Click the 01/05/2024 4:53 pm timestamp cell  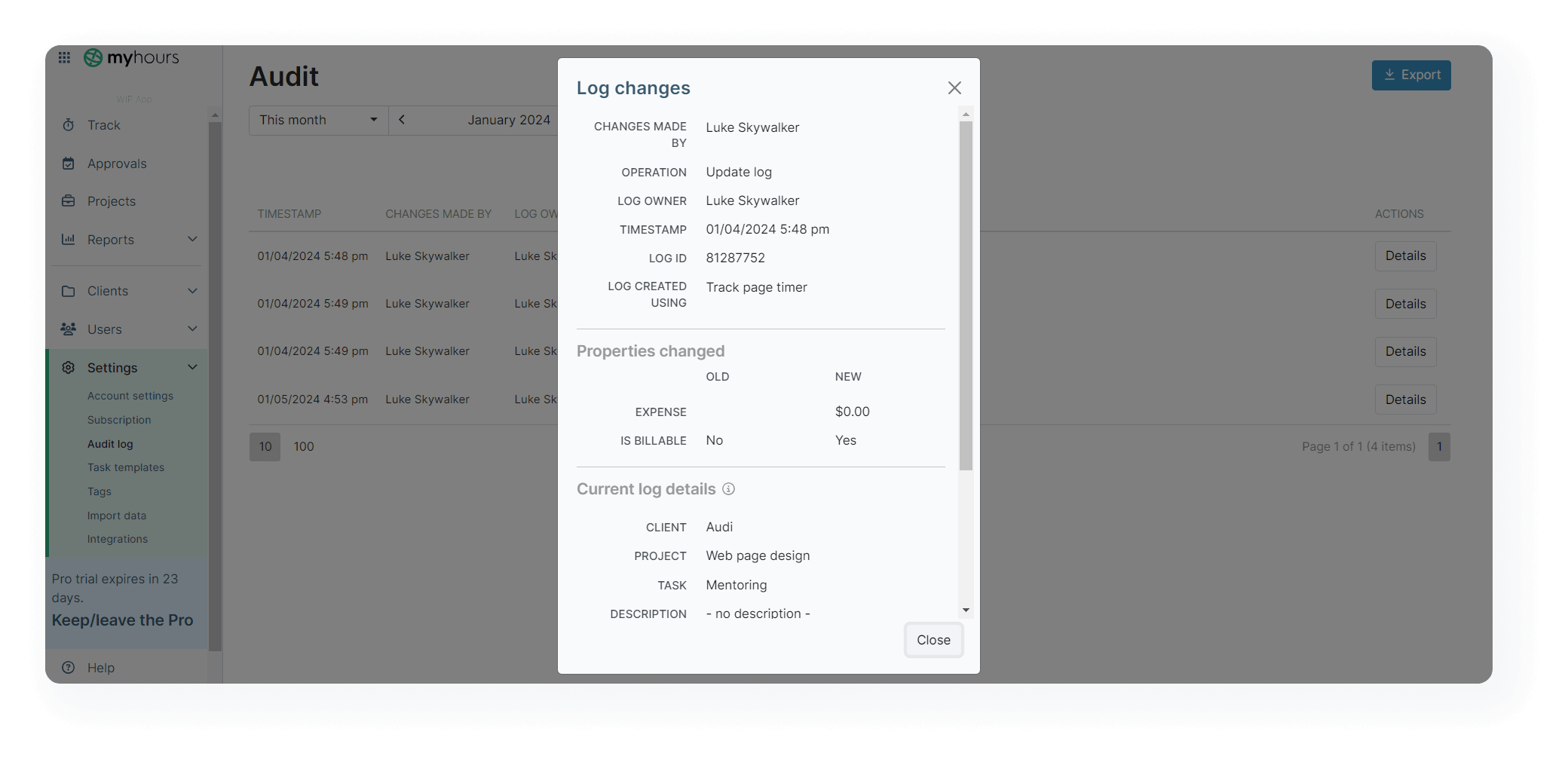point(313,399)
